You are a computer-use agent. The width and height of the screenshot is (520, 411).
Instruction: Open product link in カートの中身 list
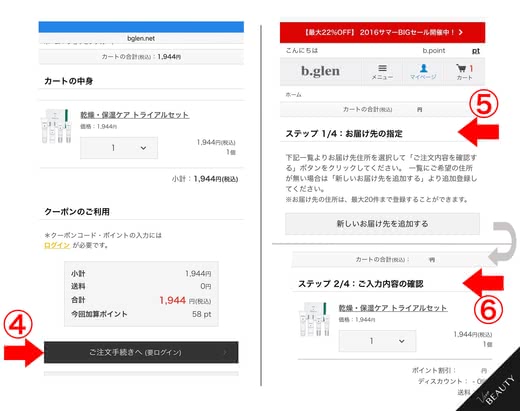(135, 115)
